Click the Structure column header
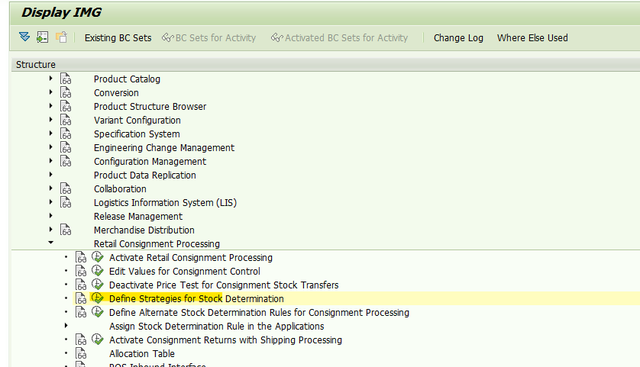The image size is (640, 367). 36,65
